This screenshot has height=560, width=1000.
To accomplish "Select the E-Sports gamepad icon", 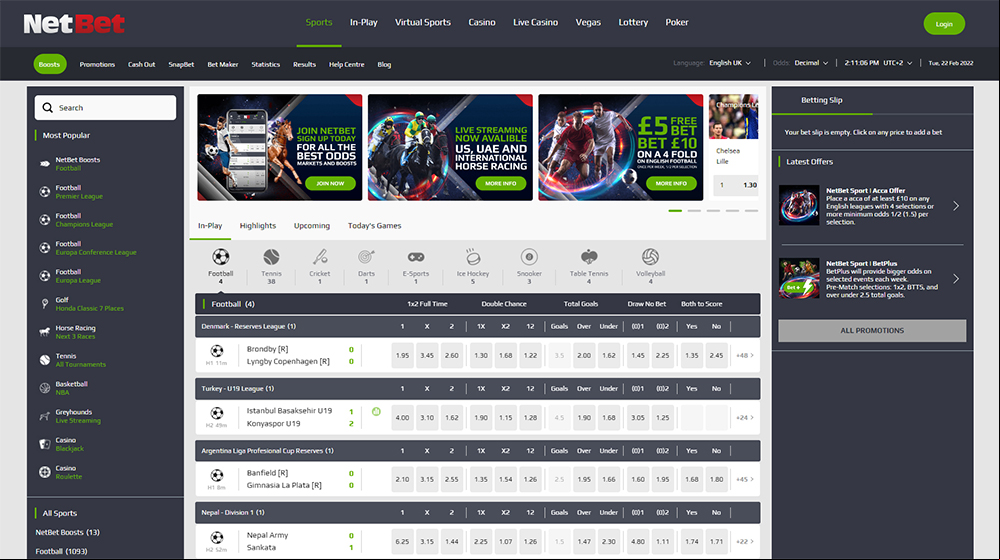I will [416, 257].
